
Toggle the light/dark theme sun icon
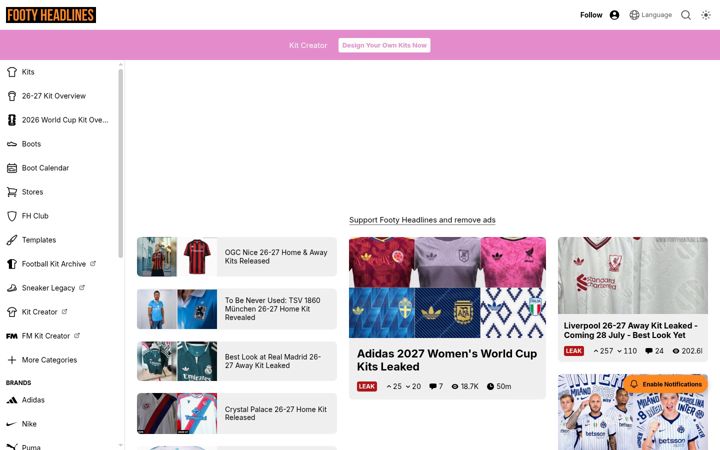coord(706,15)
